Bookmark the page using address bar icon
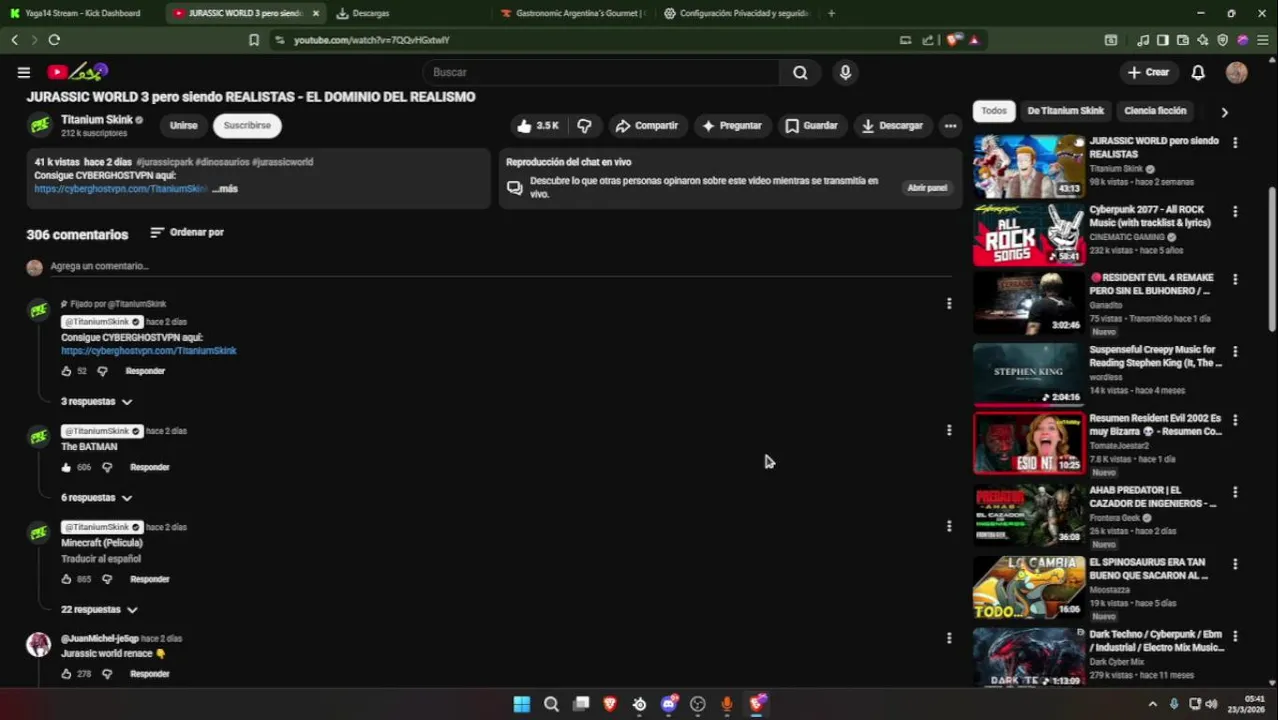This screenshot has height=720, width=1278. point(254,40)
